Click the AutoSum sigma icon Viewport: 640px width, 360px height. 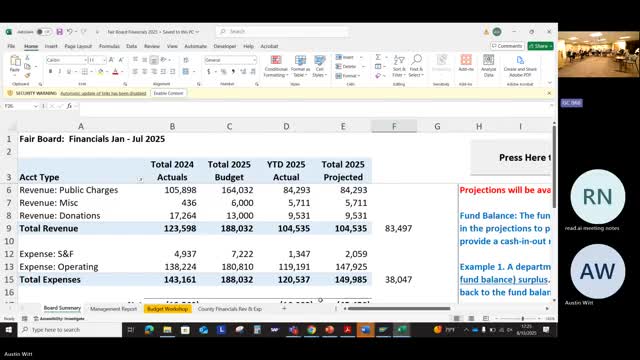[378, 58]
